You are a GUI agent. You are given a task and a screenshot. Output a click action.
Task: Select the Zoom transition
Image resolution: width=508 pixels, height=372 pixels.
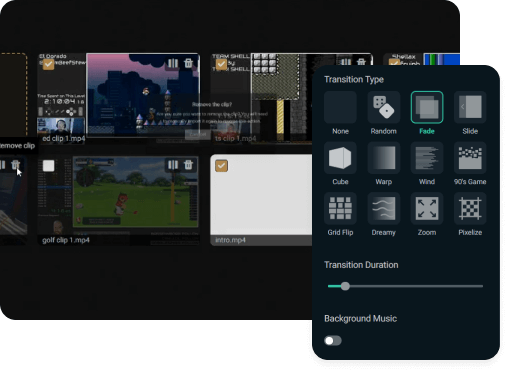pos(427,209)
